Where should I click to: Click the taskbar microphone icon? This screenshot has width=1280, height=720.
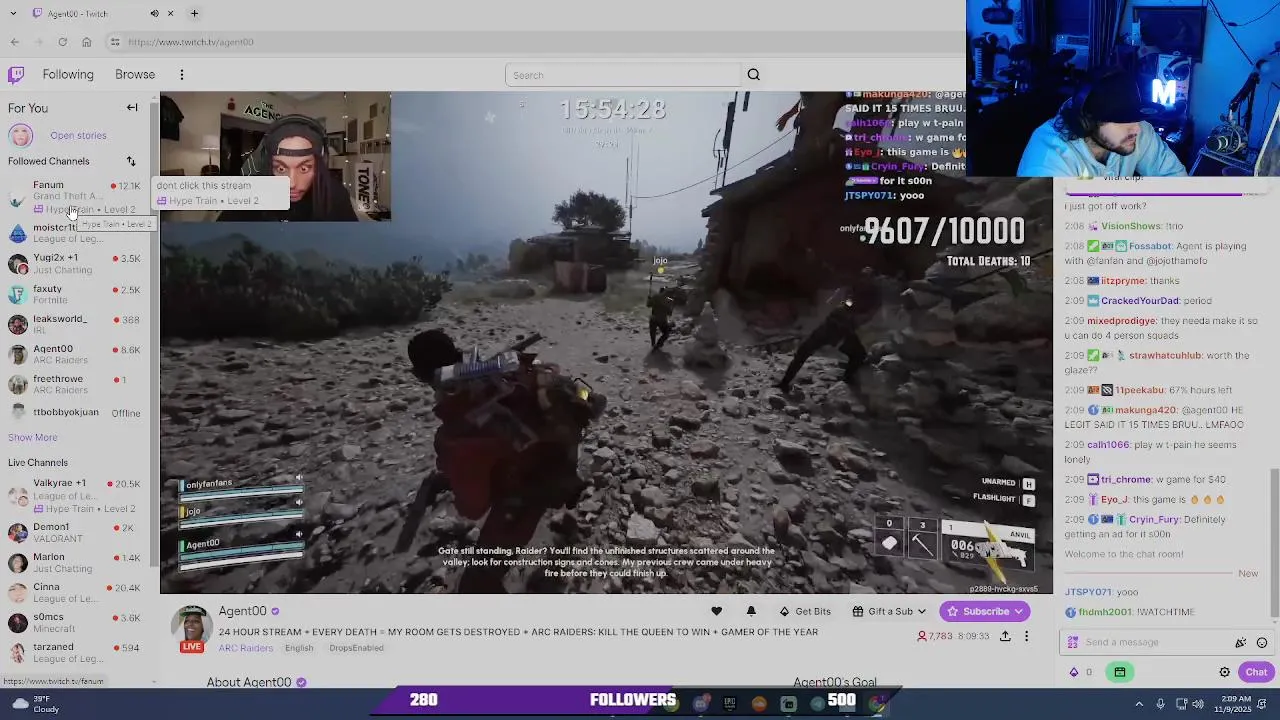1160,704
